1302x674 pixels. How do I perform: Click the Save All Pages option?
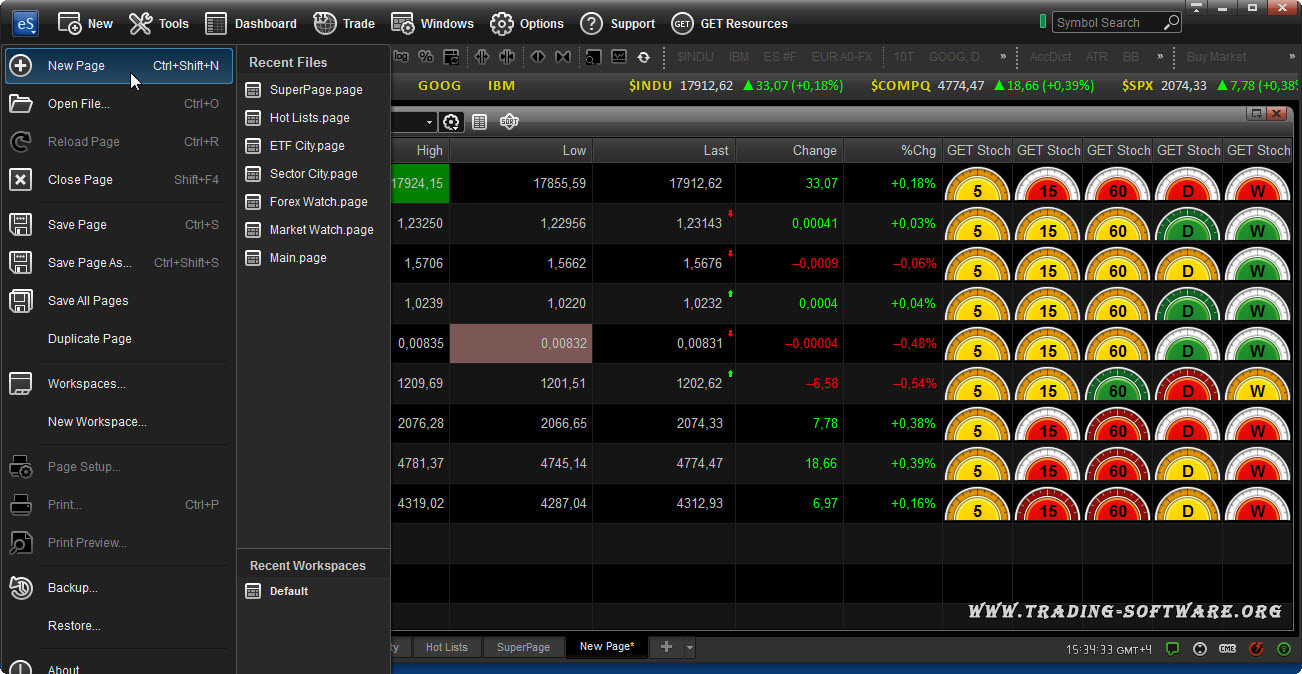click(88, 301)
